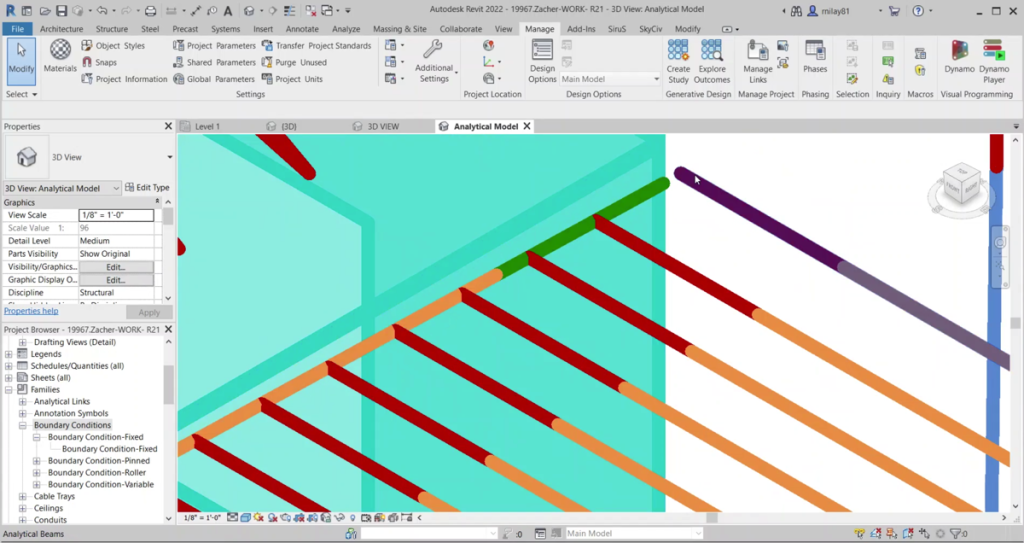Open Explore Outcomes
1024x543 pixels.
pyautogui.click(x=711, y=61)
